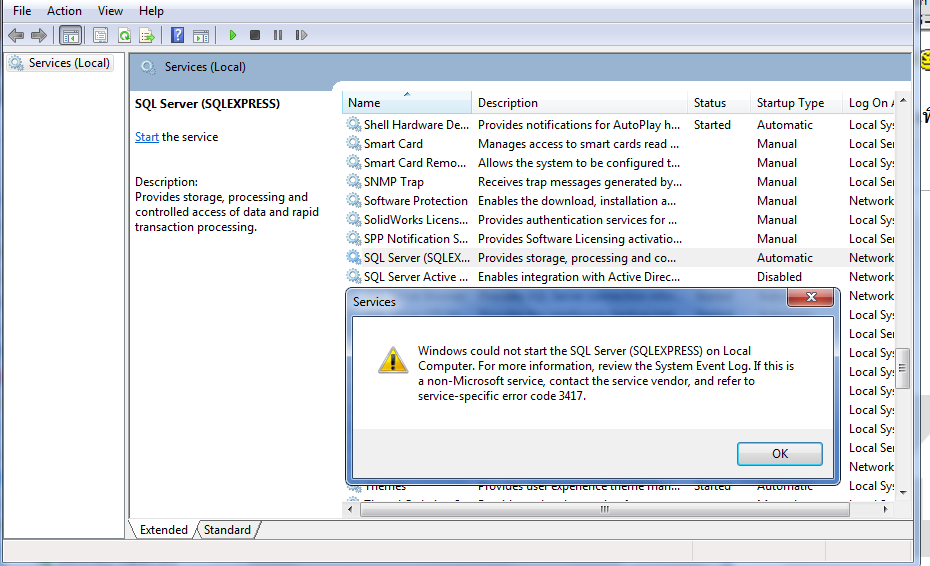Select the SQL Server Active ... service name
Viewport: 930px width, 566px height.
tap(416, 276)
